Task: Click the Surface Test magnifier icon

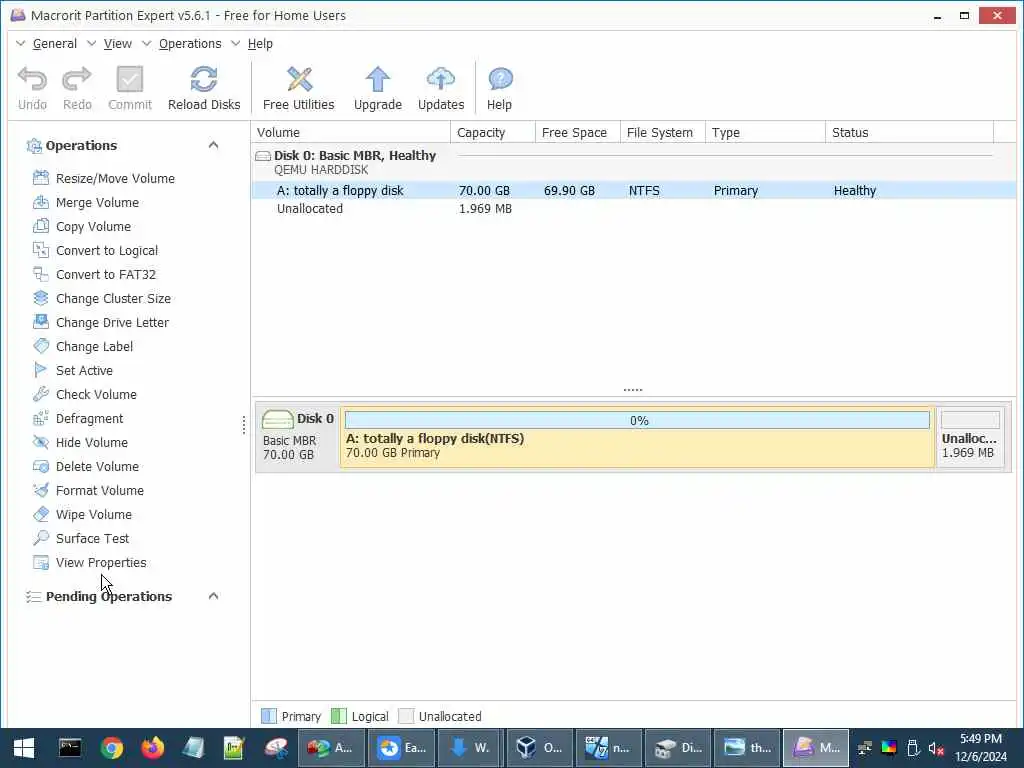Action: 41,538
